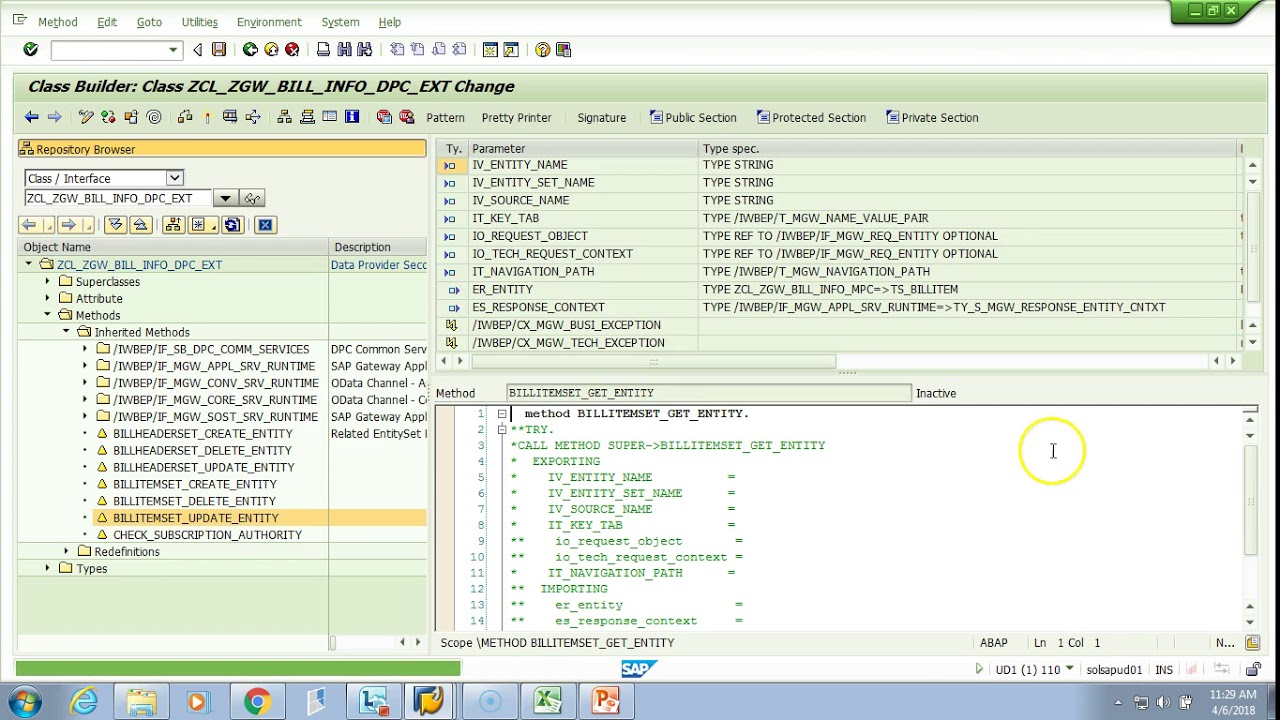Select the CHECK_SUBSCRIPTION_AUTHORITY method
Image resolution: width=1280 pixels, height=720 pixels.
[x=207, y=534]
